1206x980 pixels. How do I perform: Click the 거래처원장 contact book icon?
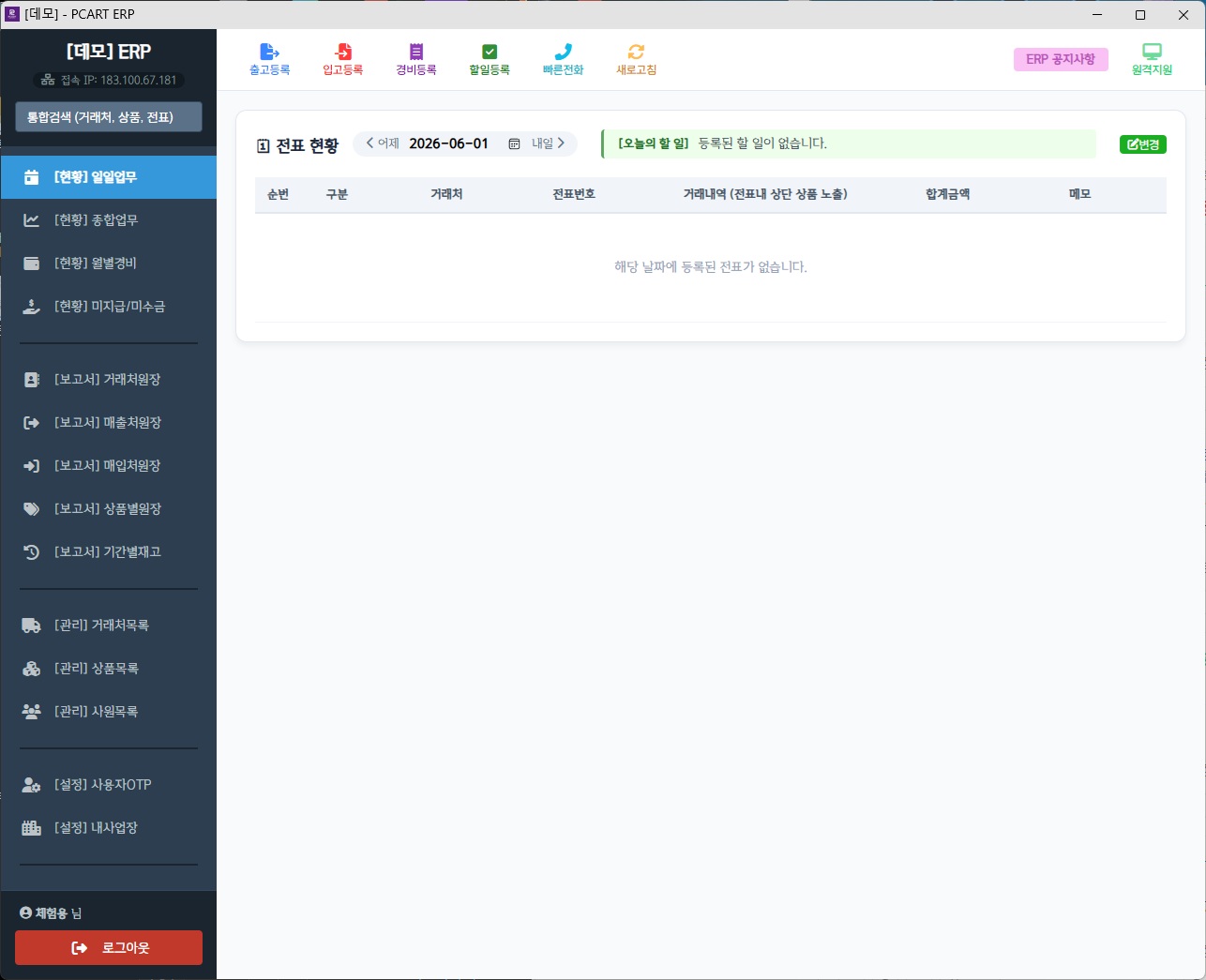point(31,380)
